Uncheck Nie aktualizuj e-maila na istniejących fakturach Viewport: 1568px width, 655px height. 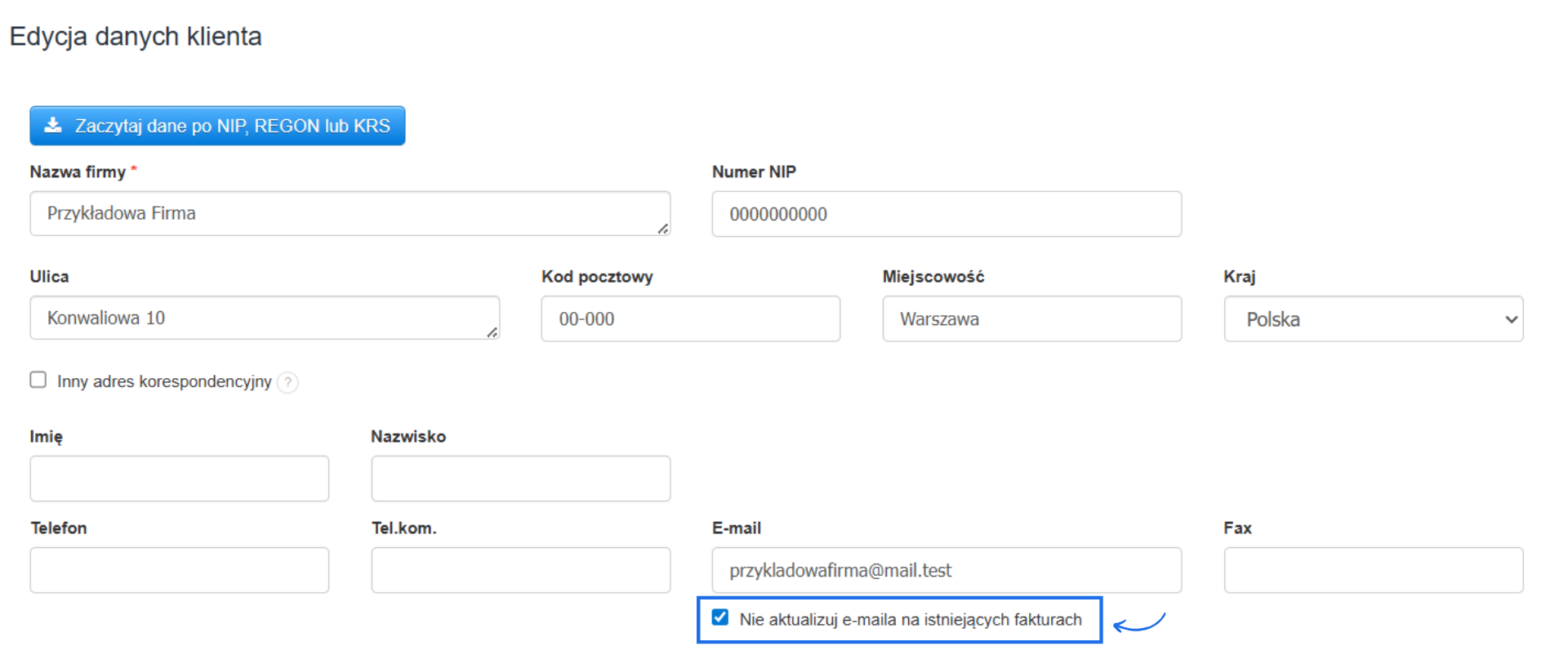pos(720,617)
